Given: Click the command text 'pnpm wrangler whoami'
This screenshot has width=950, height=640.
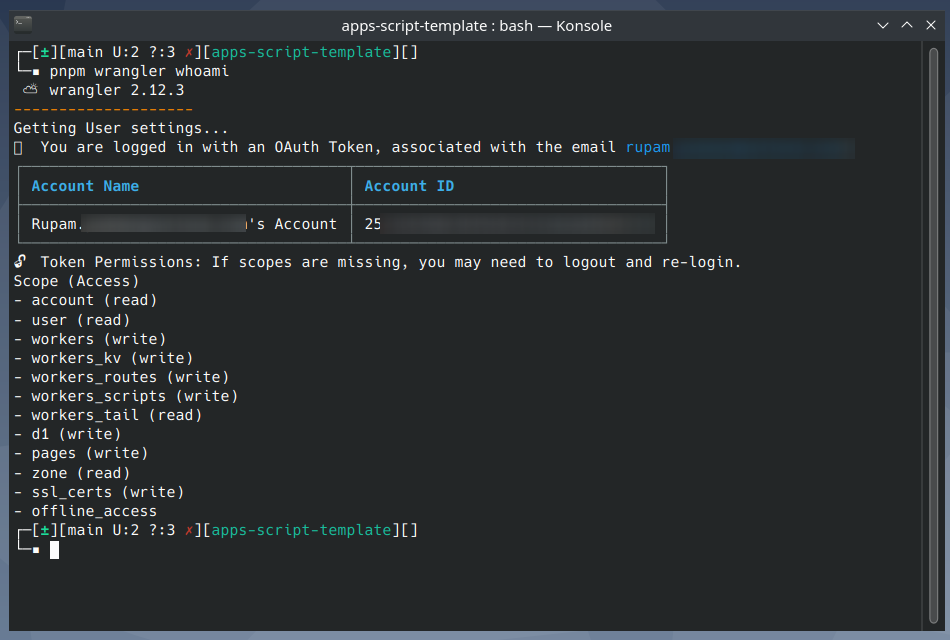Looking at the screenshot, I should pyautogui.click(x=139, y=72).
